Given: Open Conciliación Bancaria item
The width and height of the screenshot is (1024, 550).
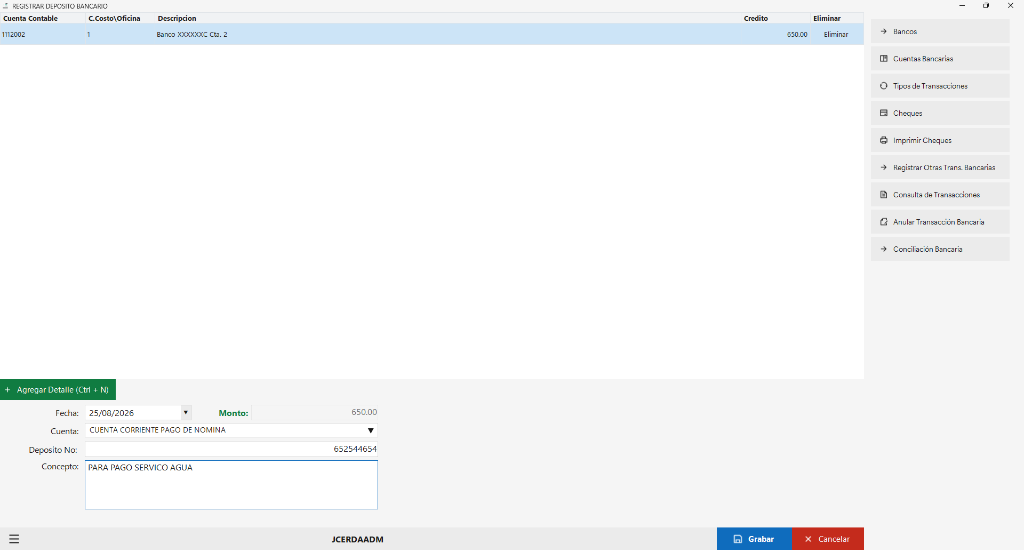Looking at the screenshot, I should (x=940, y=249).
